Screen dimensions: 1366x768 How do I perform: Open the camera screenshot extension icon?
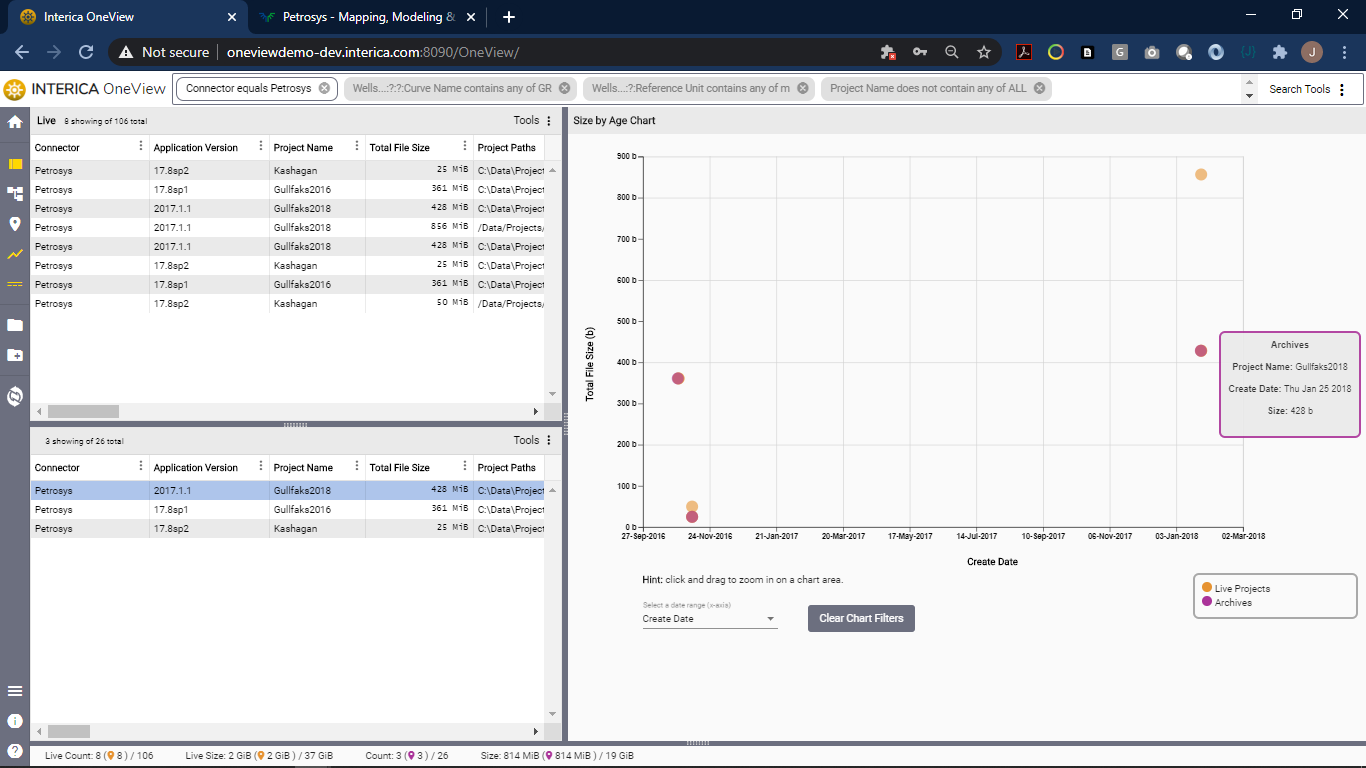click(1152, 52)
